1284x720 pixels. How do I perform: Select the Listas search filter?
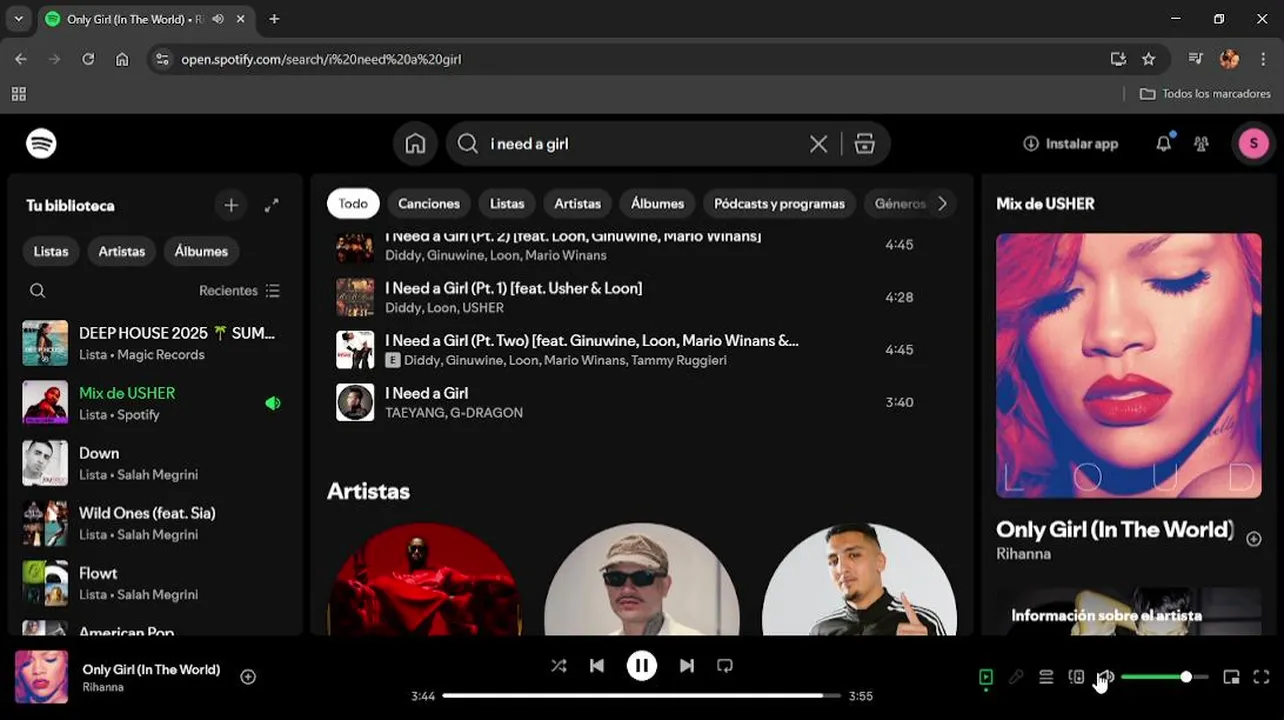[x=507, y=203]
